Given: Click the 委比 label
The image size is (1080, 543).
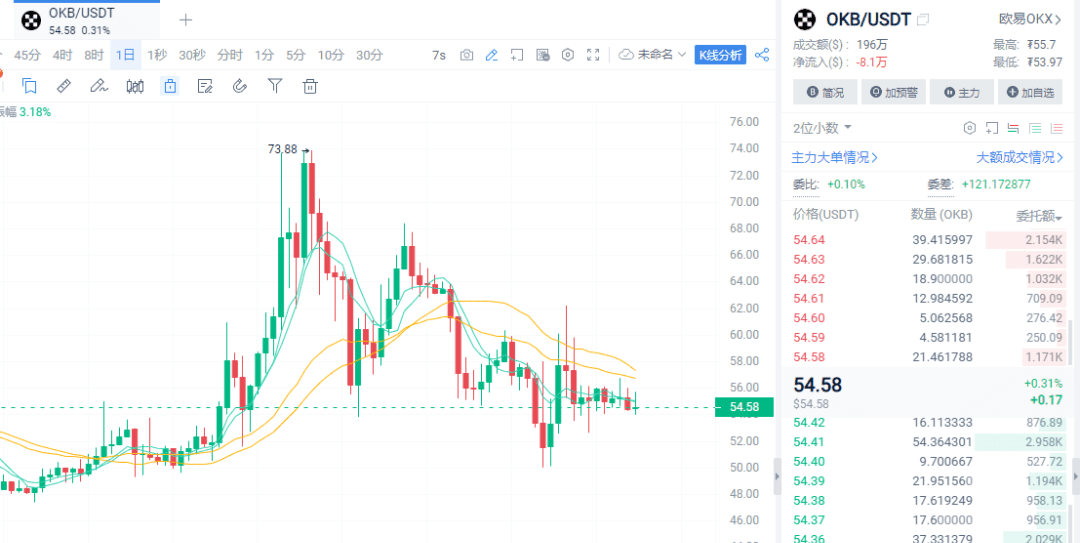Looking at the screenshot, I should point(806,185).
